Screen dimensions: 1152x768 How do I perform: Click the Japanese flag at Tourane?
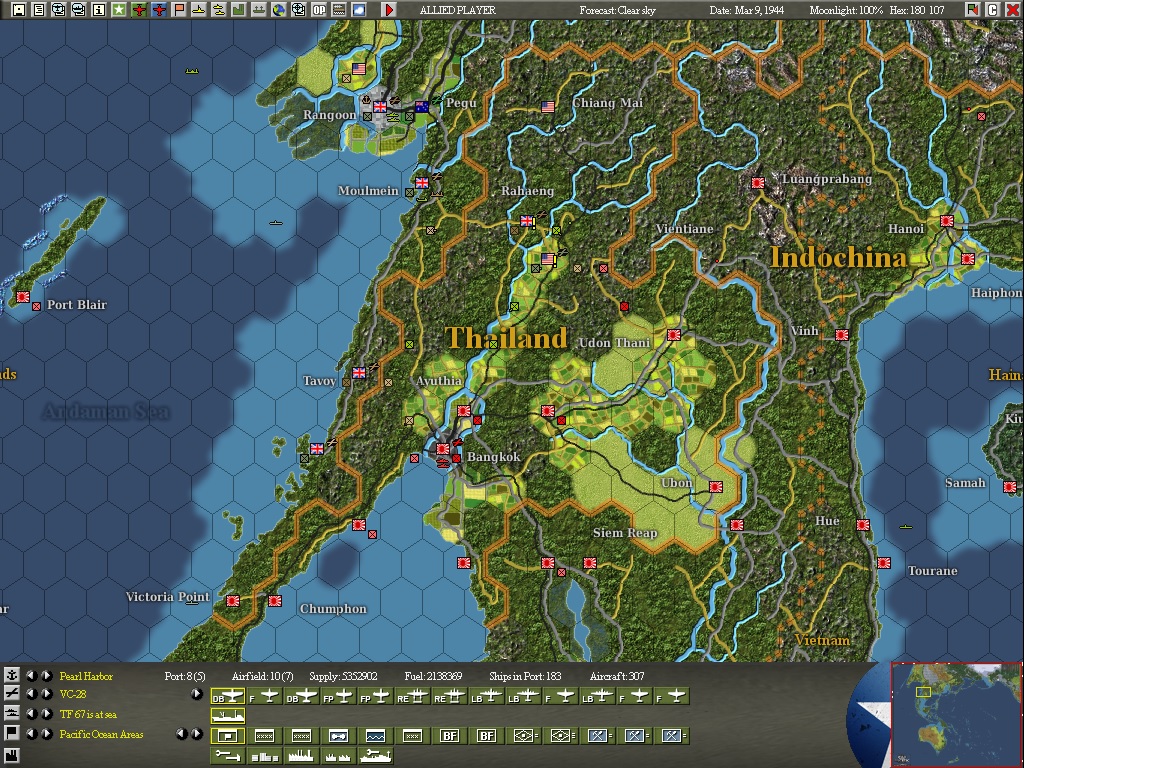(884, 563)
